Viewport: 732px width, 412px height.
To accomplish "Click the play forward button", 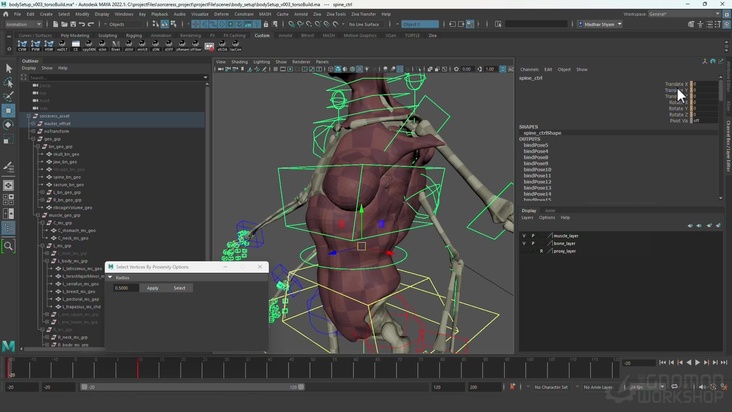I will click(697, 362).
